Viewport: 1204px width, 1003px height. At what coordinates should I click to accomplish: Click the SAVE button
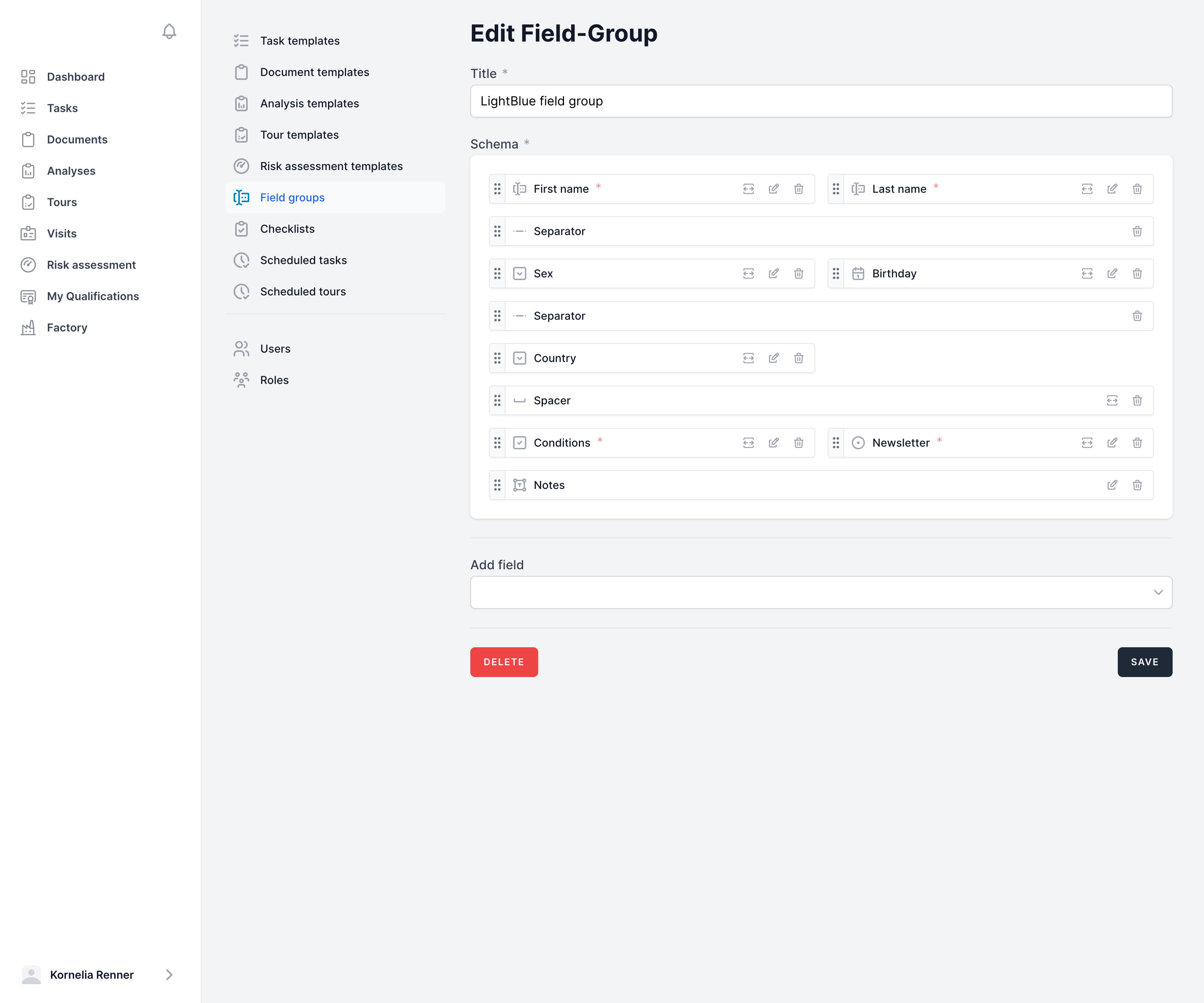point(1144,662)
